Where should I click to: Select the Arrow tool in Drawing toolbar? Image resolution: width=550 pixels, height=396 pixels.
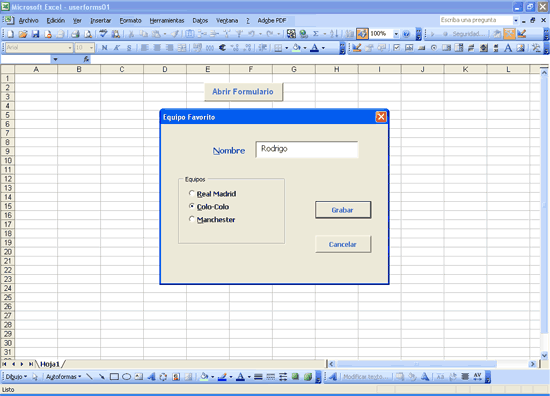coord(102,377)
